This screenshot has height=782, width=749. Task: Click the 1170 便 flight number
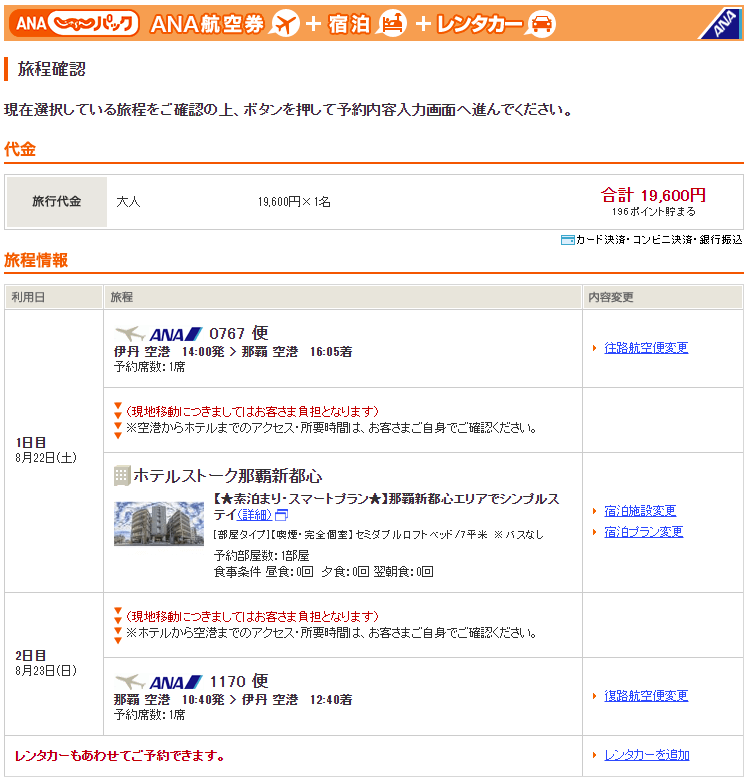point(238,681)
